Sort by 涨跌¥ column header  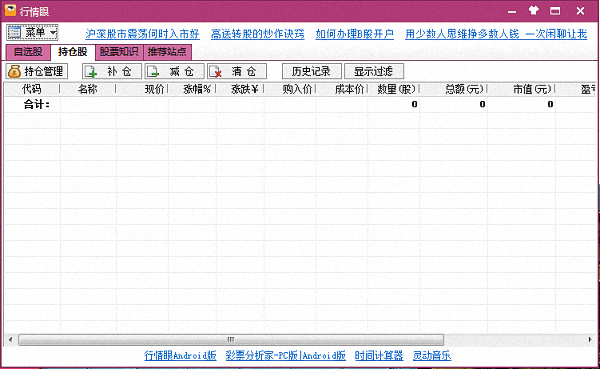point(240,89)
